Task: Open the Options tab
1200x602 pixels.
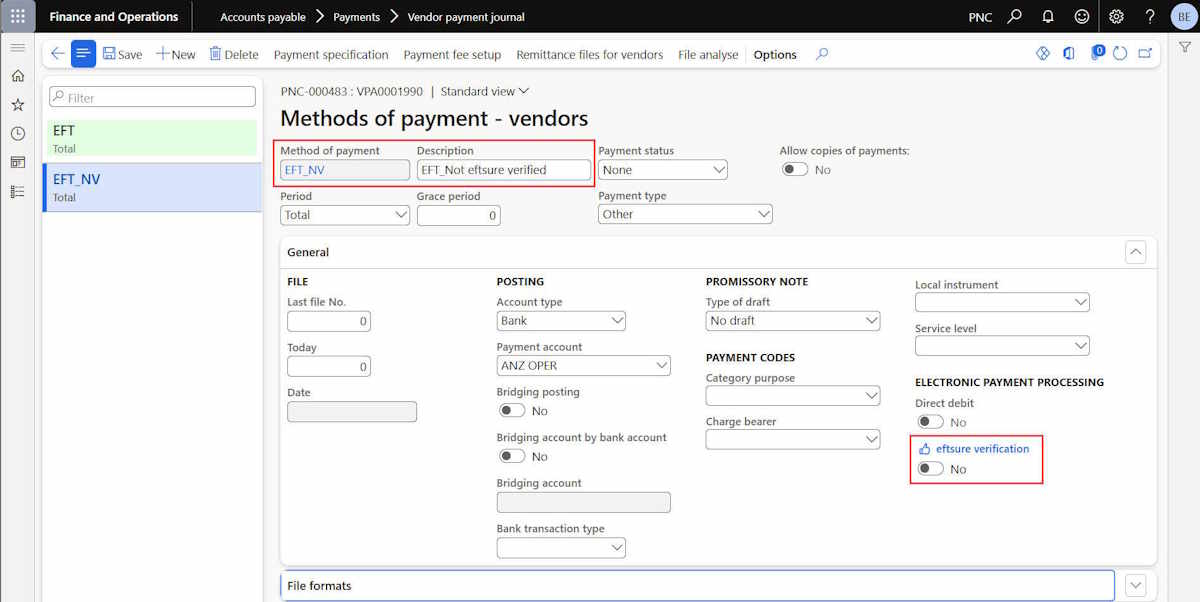Action: 775,55
